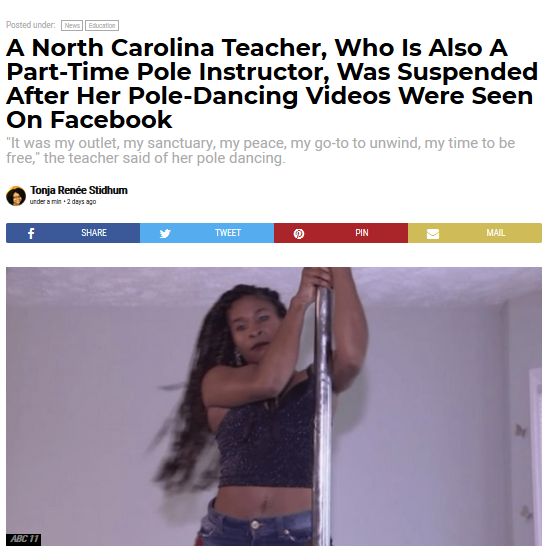Click the Facebook f icon
The image size is (551, 553).
[31, 233]
